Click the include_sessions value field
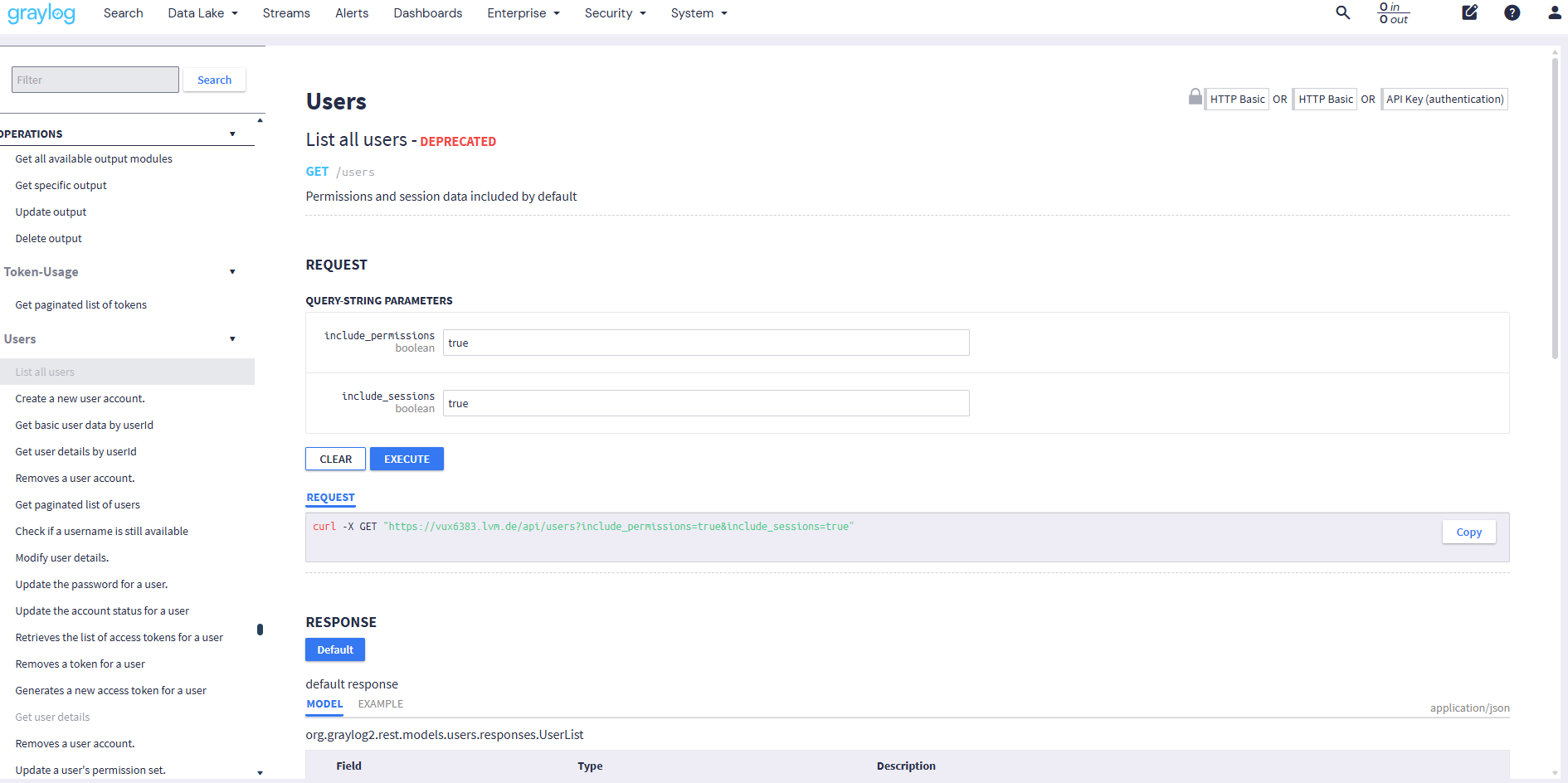 click(706, 403)
